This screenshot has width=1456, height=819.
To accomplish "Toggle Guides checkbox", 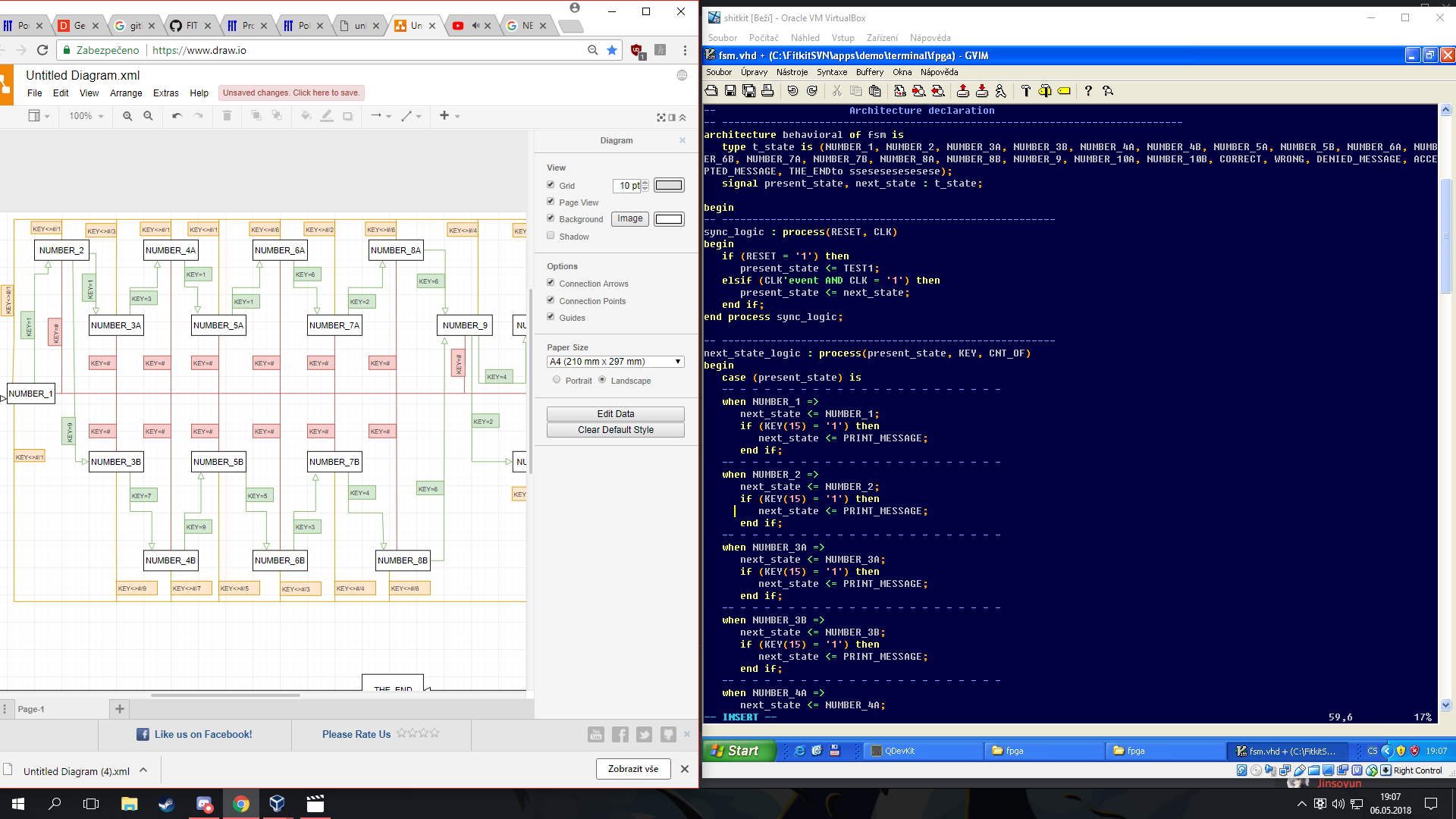I will coord(551,316).
